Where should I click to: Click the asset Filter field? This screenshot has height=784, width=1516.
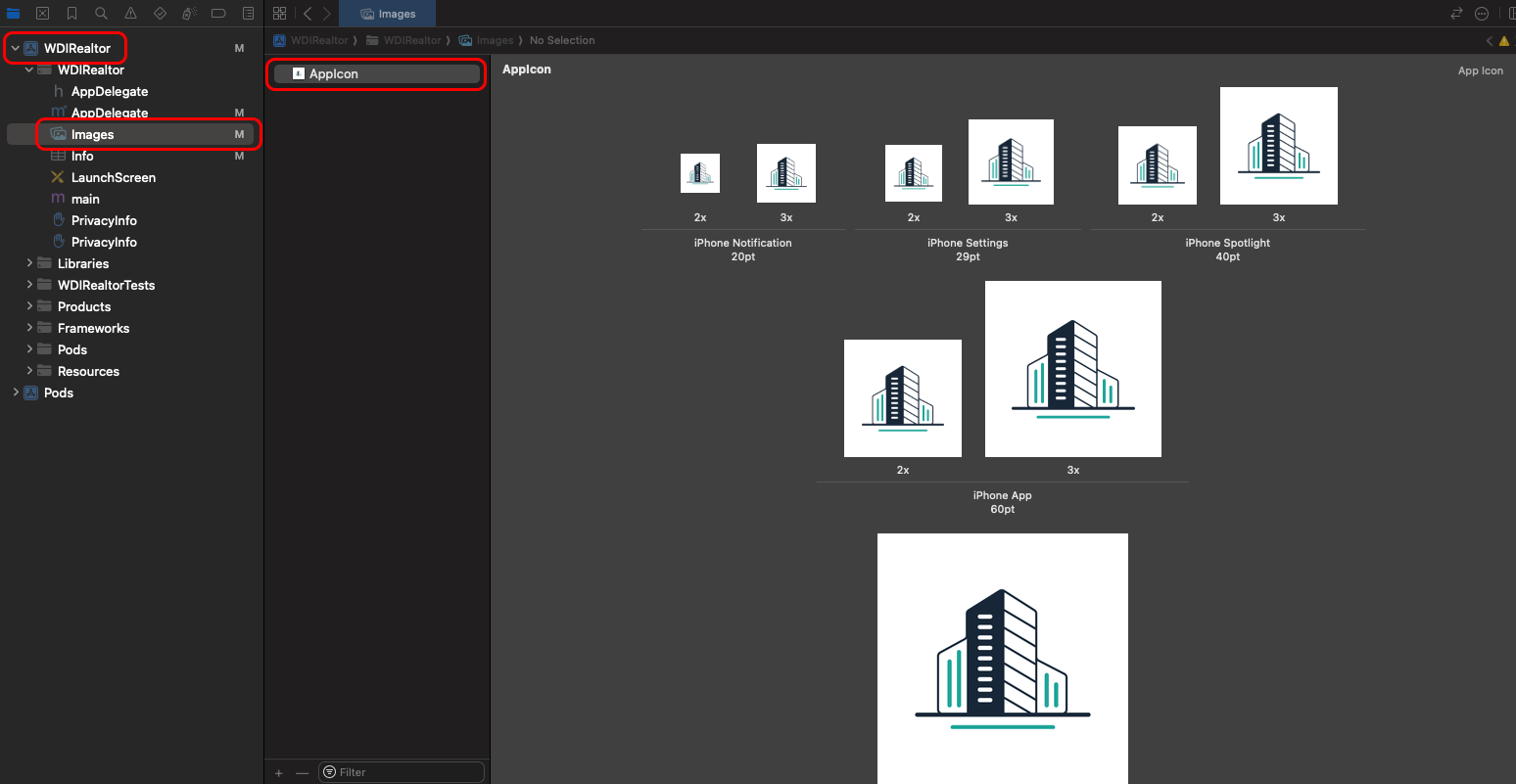coord(406,772)
